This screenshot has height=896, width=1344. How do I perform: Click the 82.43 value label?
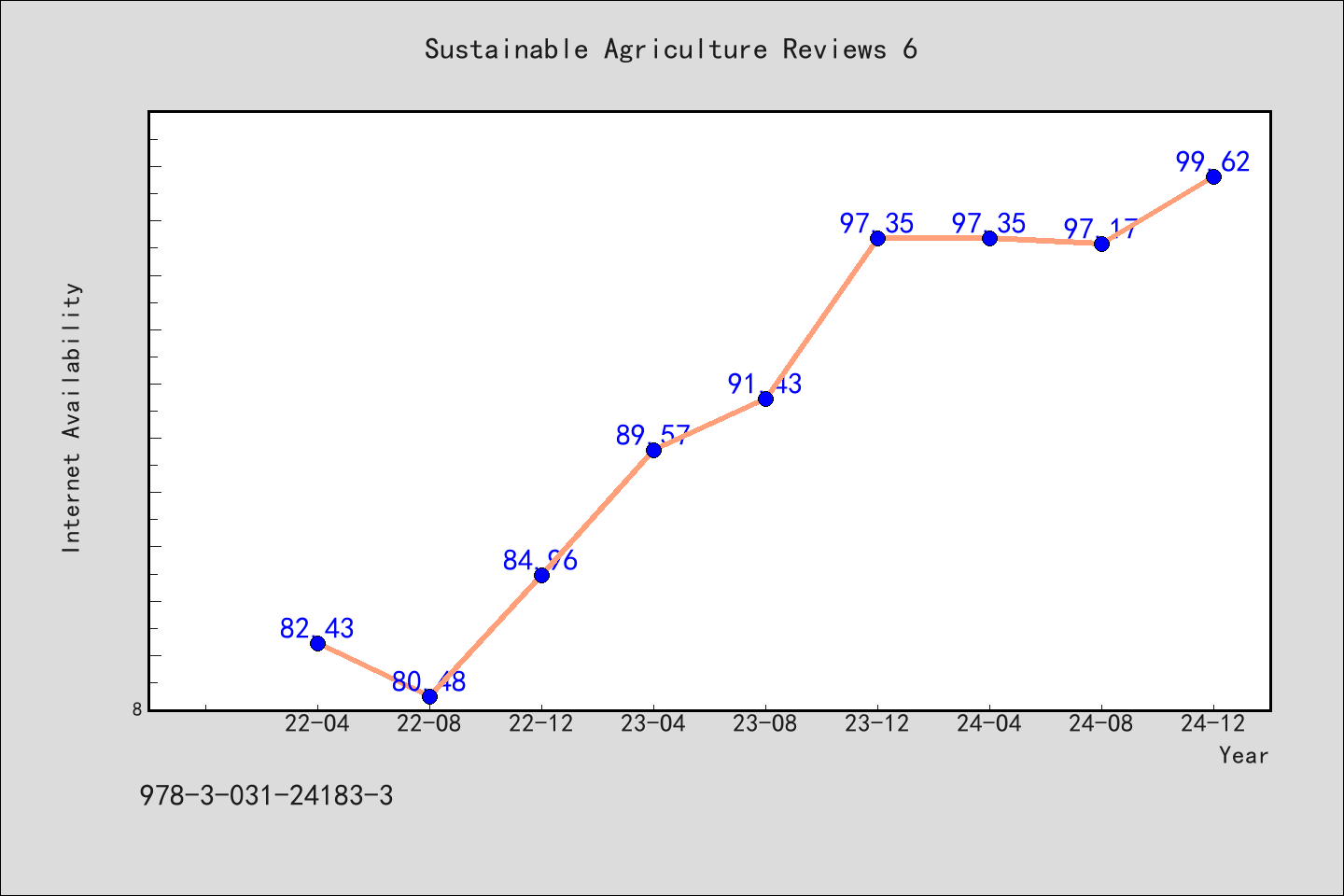(317, 628)
